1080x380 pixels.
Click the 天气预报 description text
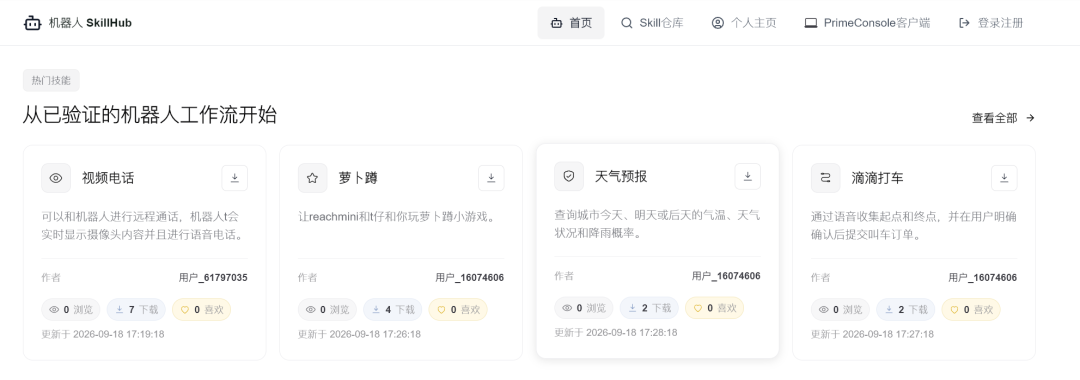pyautogui.click(x=657, y=224)
